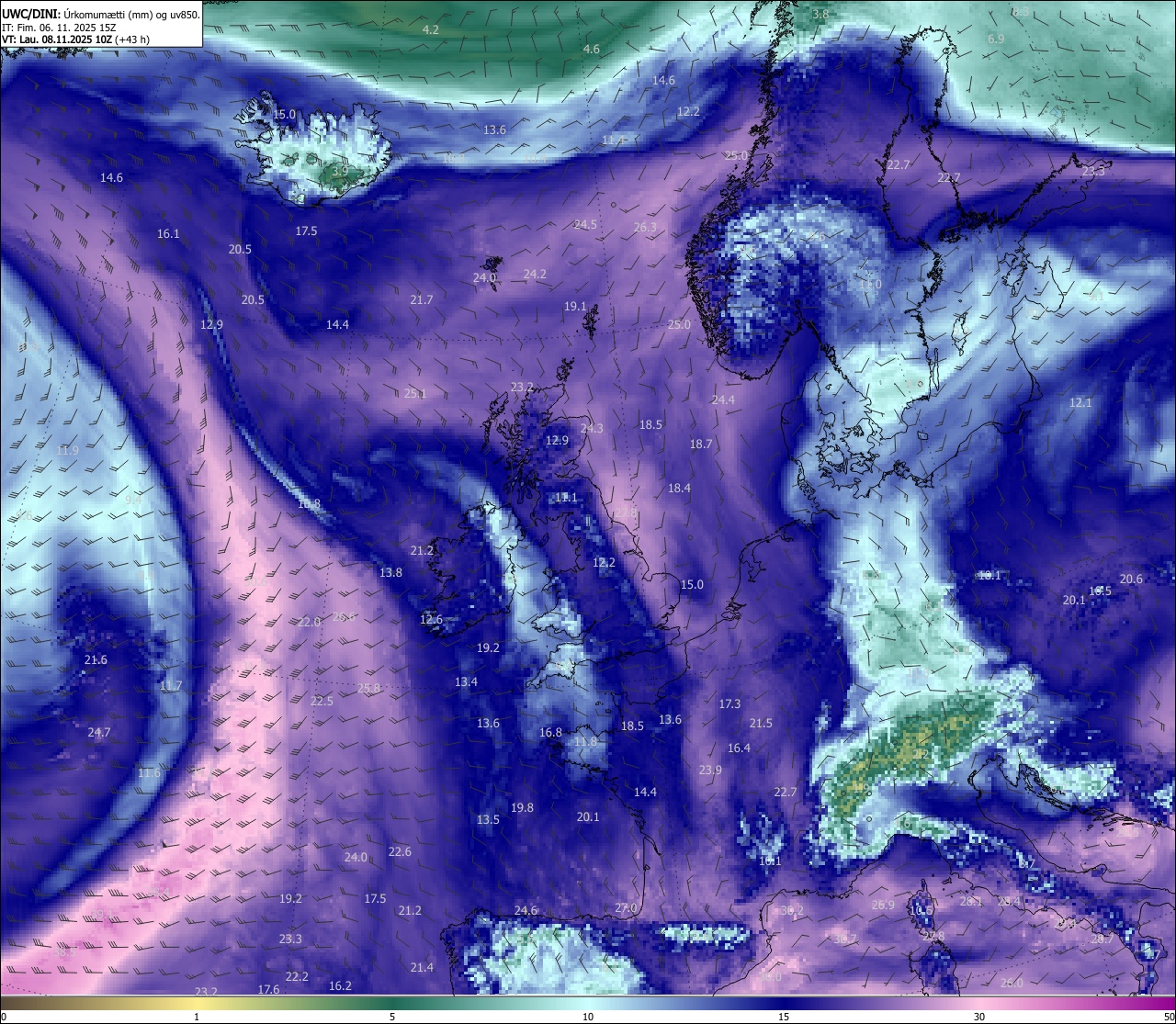Screen dimensions: 1176x1024
Task: Click the 18.7 value over the North Sea
Action: [x=701, y=444]
